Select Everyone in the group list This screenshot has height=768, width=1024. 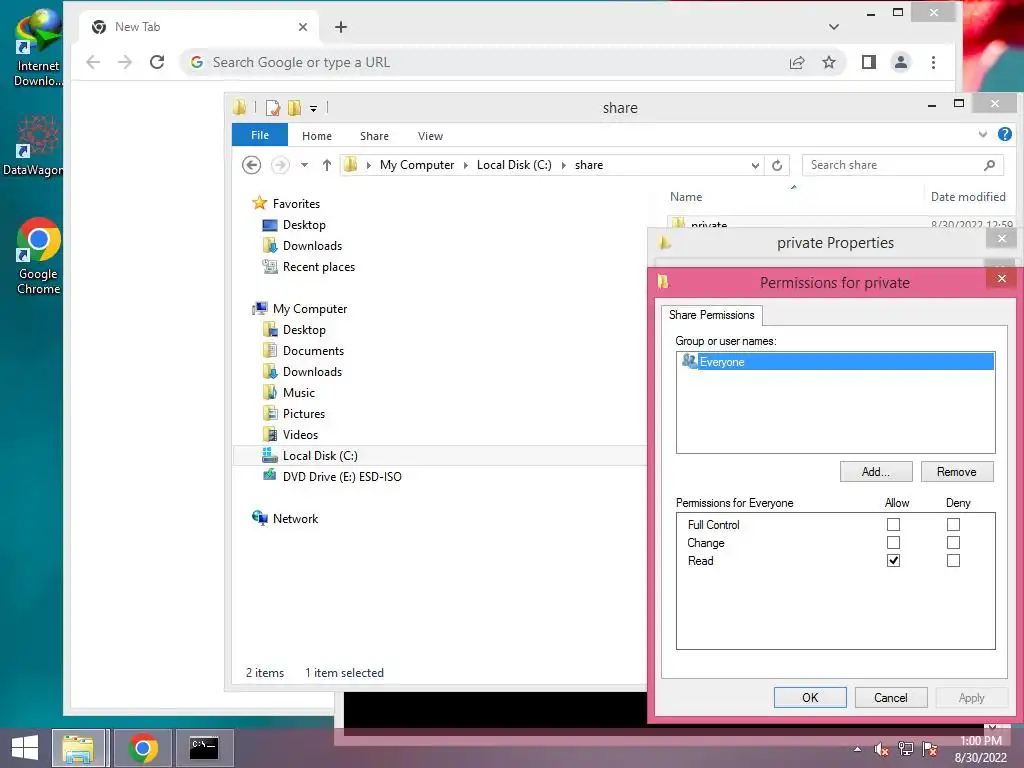coord(836,361)
